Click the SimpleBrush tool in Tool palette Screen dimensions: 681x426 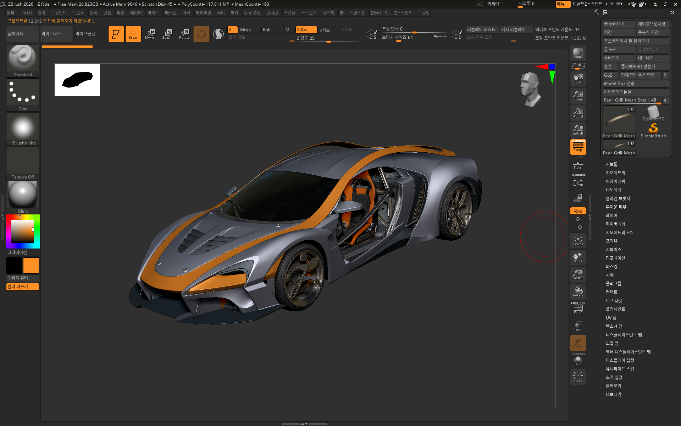655,128
